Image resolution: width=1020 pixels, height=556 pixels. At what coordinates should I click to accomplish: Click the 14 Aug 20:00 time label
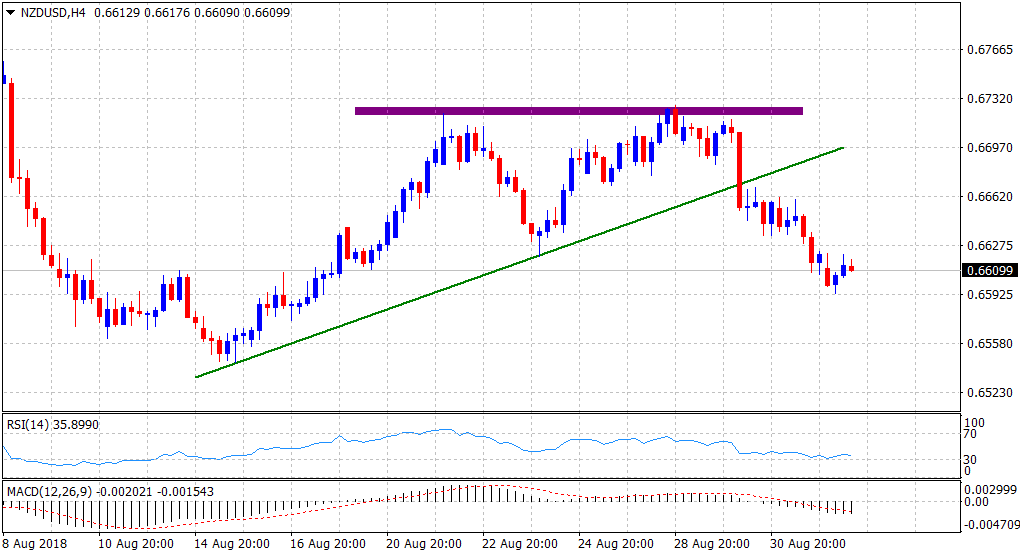click(232, 544)
